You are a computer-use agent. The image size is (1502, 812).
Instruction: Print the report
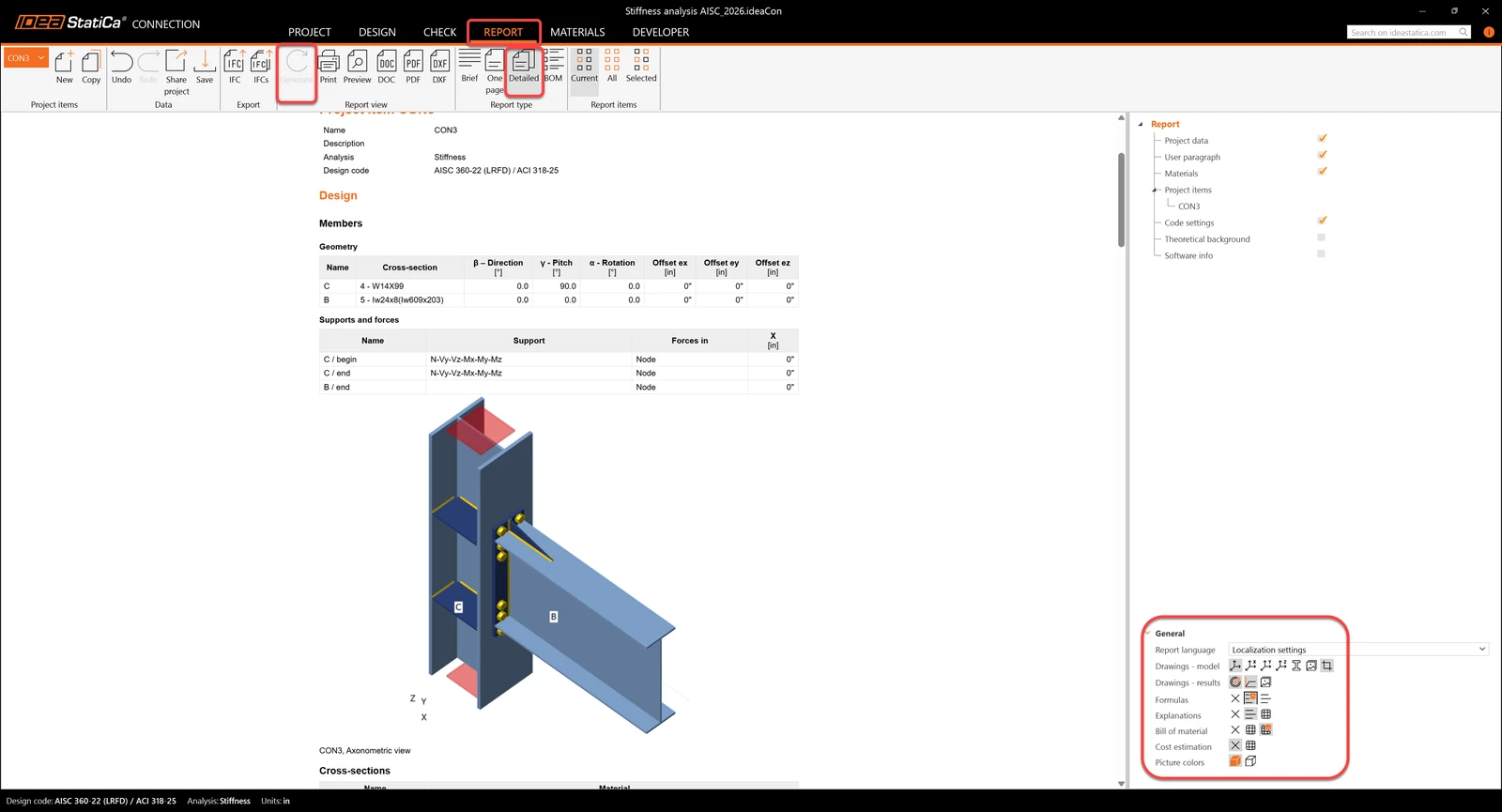point(329,68)
